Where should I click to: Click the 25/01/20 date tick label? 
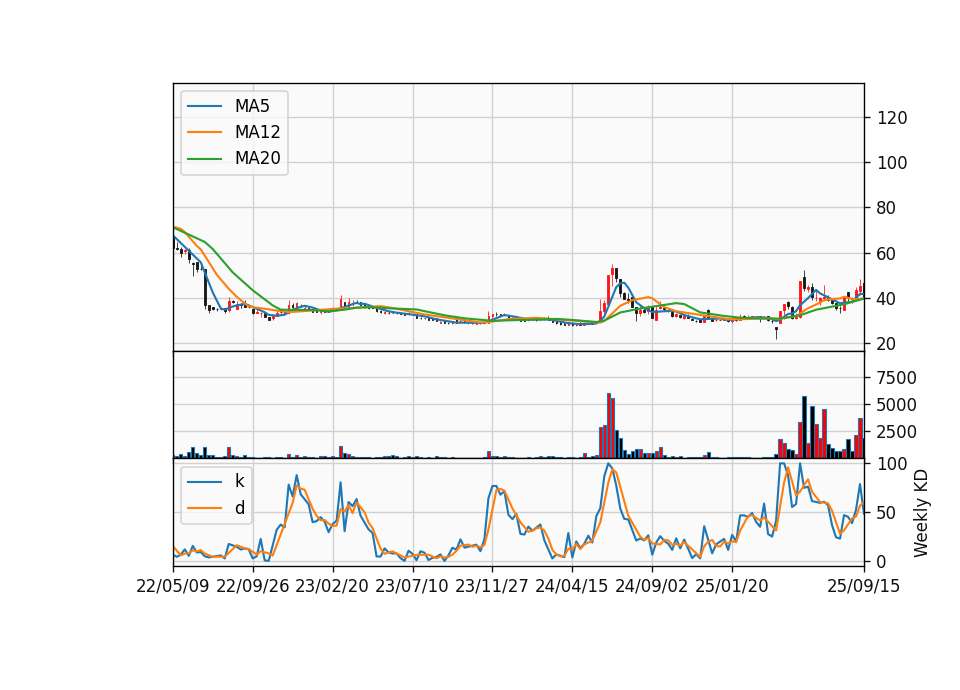point(732,586)
